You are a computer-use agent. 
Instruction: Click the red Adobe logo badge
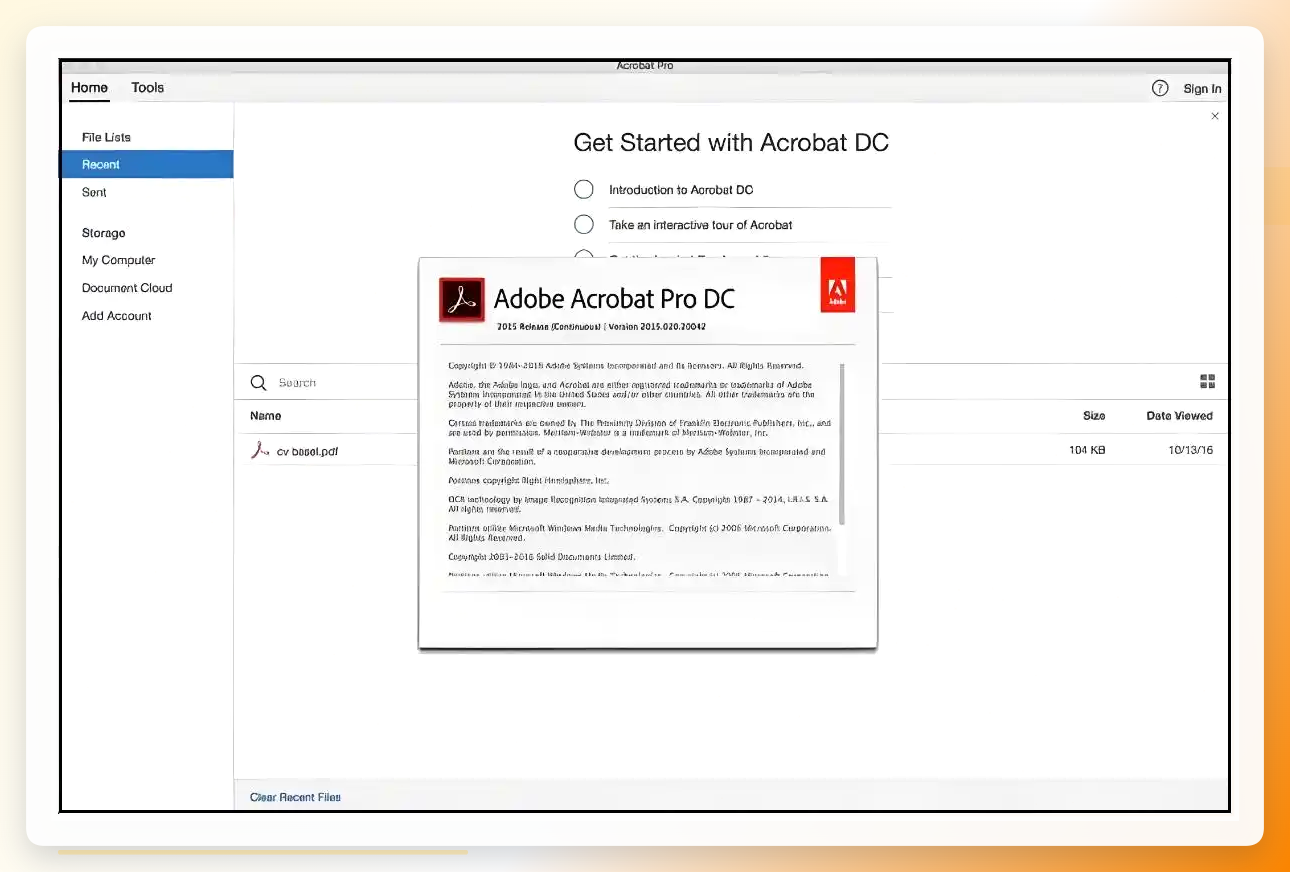837,285
